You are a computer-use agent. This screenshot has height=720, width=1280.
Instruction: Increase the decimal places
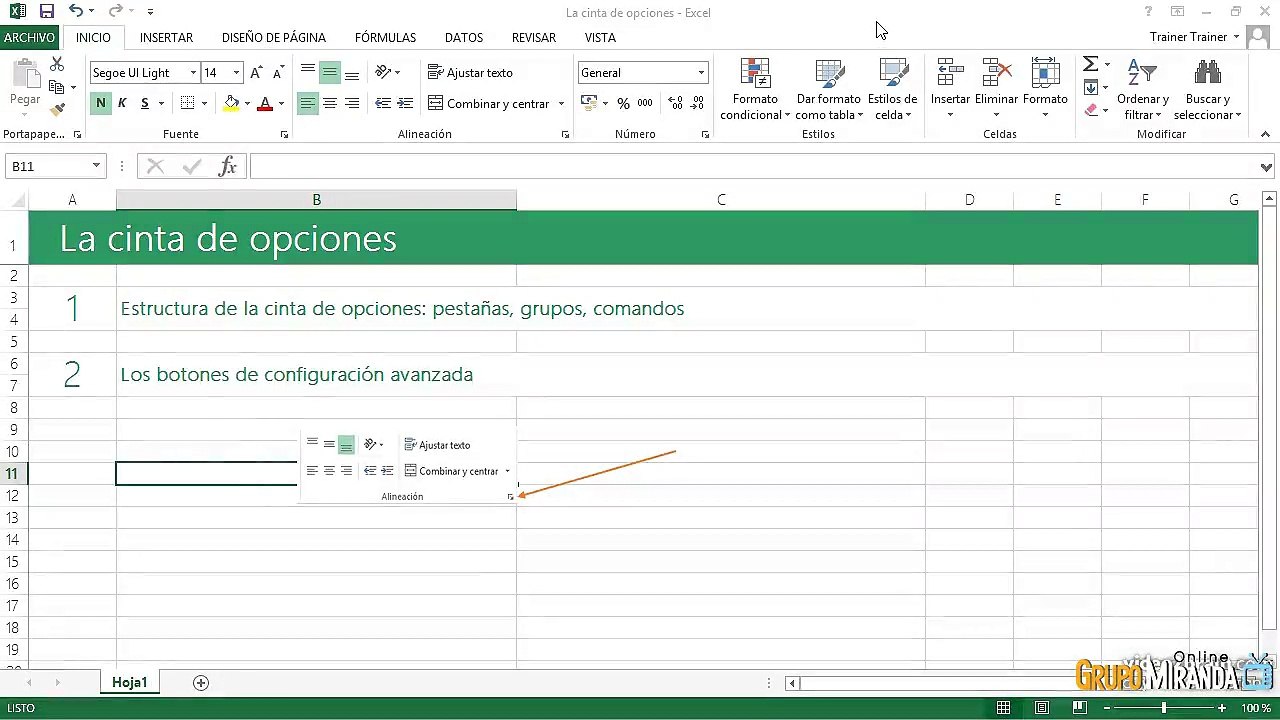point(675,103)
